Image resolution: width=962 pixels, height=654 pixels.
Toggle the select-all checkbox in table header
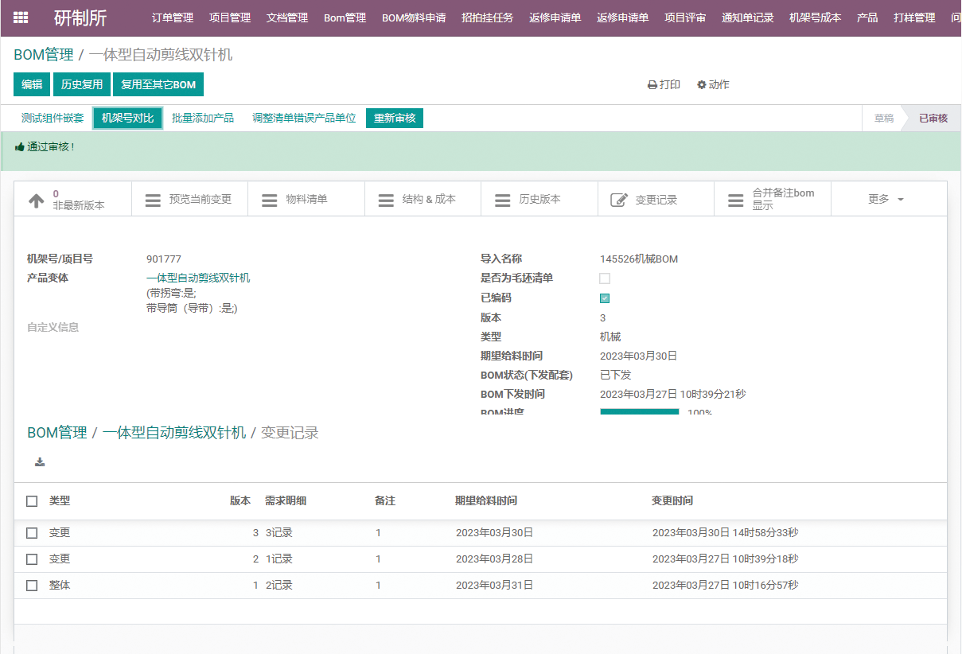coord(32,501)
